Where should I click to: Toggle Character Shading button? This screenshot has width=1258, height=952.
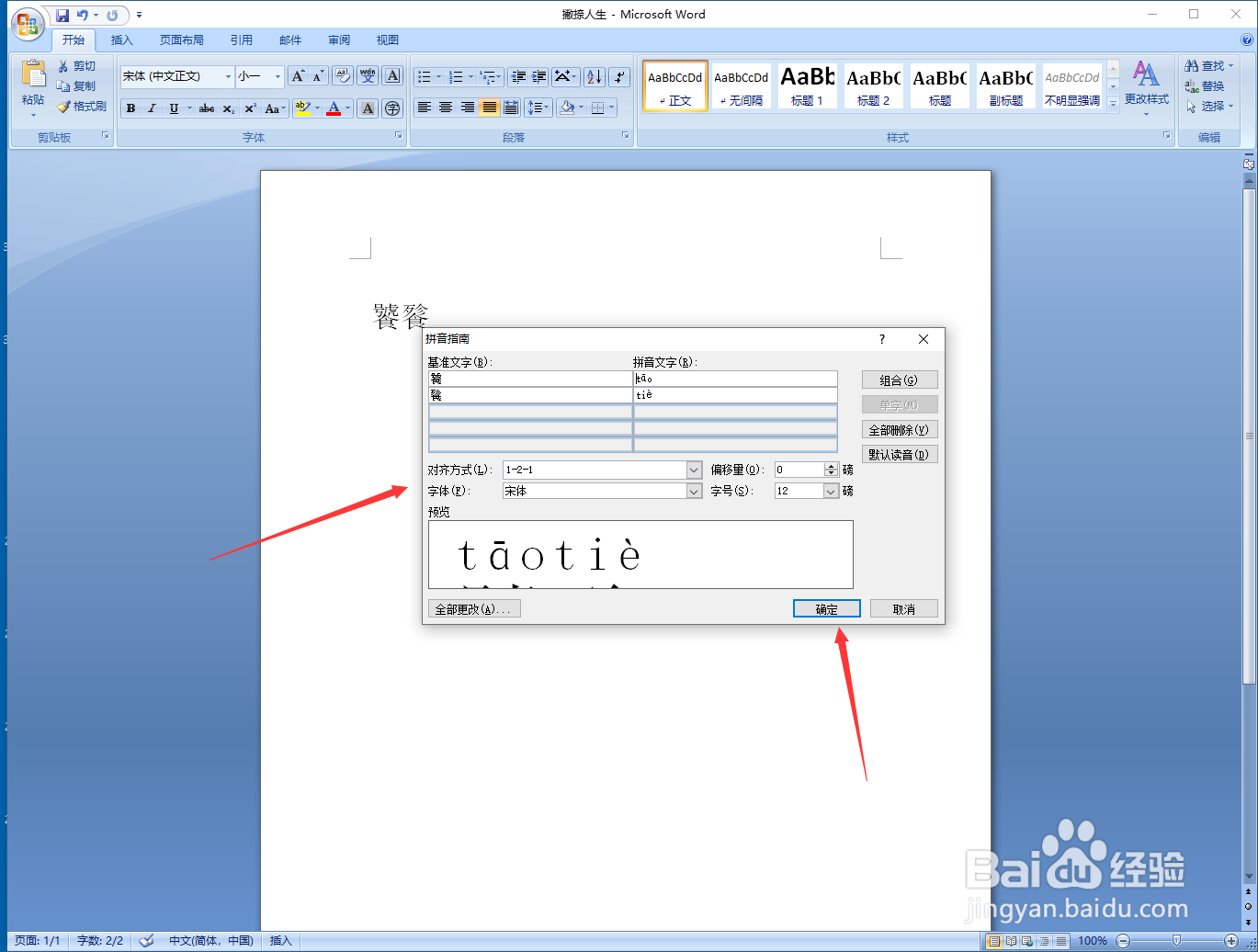[x=368, y=108]
